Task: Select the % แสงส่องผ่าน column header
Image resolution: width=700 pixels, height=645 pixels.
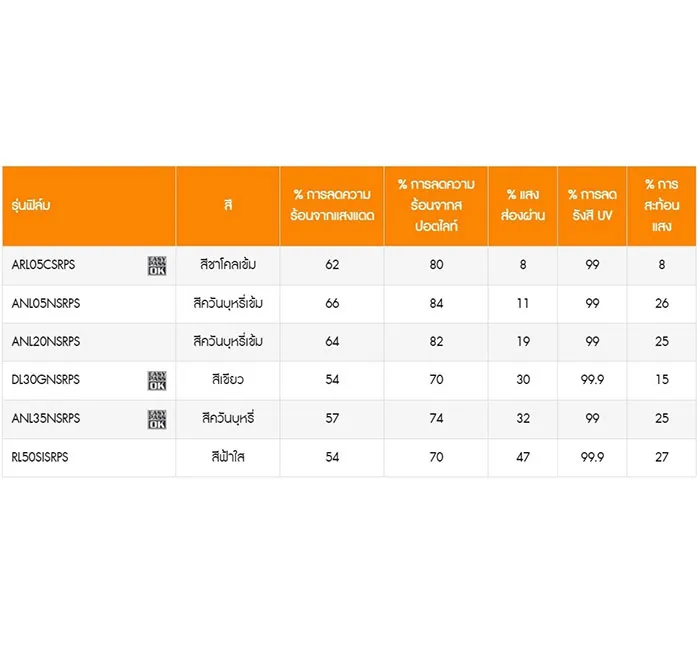Action: (x=523, y=205)
